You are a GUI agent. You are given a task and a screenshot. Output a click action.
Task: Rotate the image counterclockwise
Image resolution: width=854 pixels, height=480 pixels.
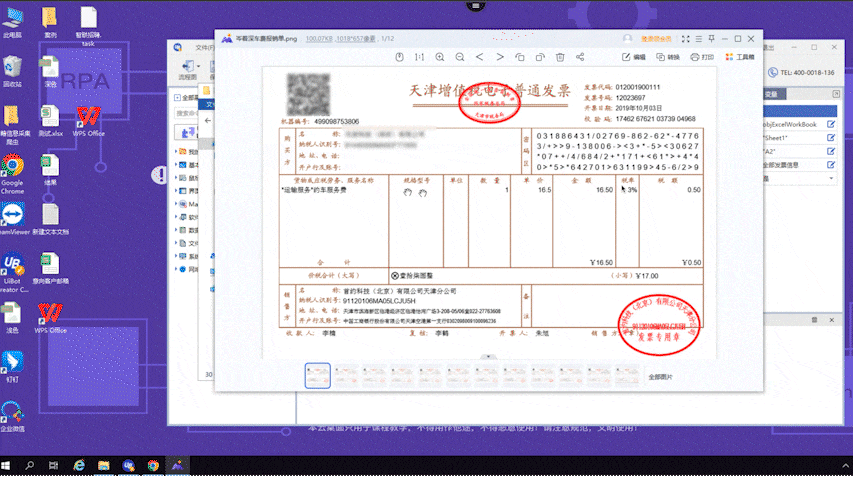click(x=520, y=57)
